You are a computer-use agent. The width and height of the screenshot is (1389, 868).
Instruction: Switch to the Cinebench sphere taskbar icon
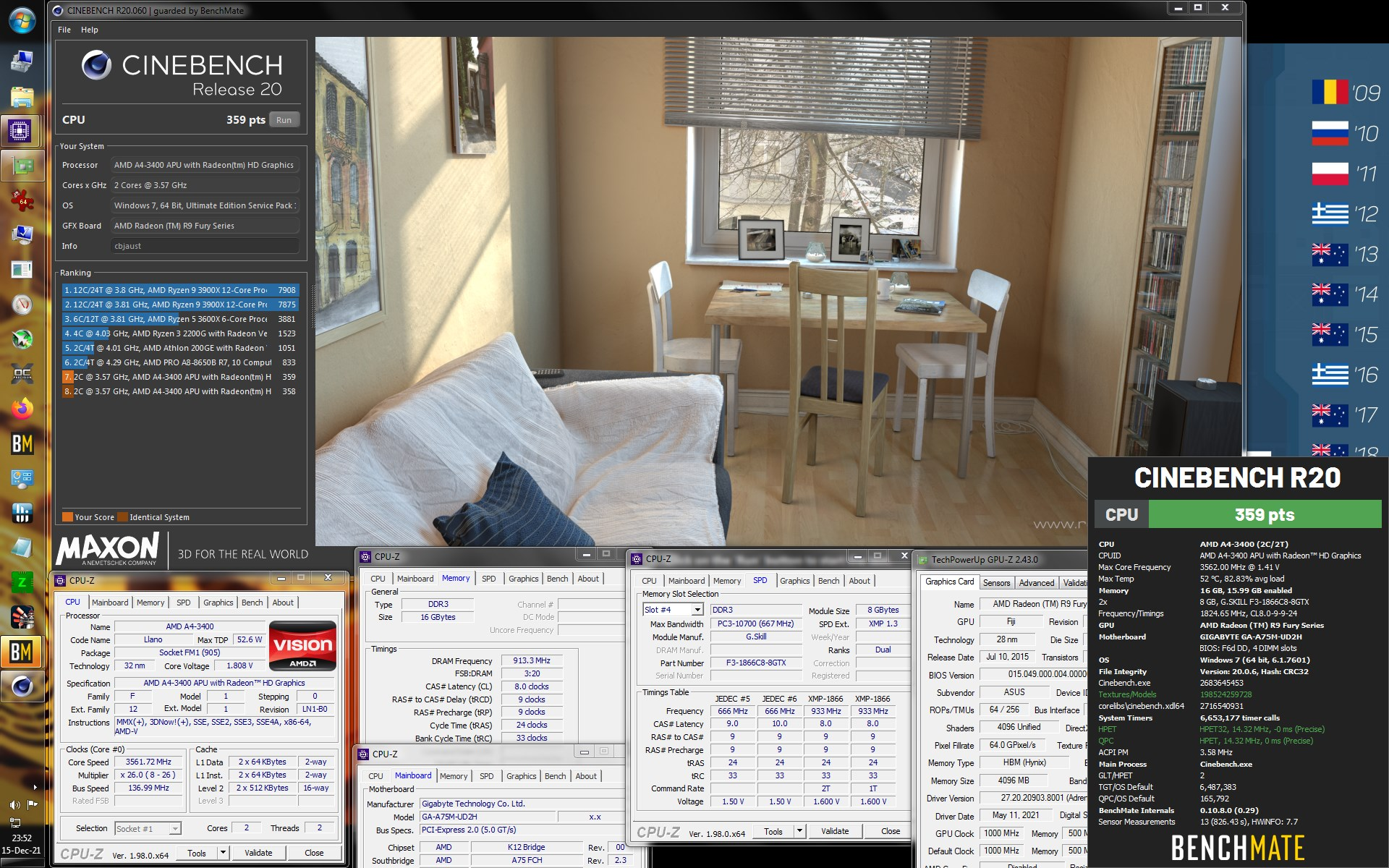21,686
